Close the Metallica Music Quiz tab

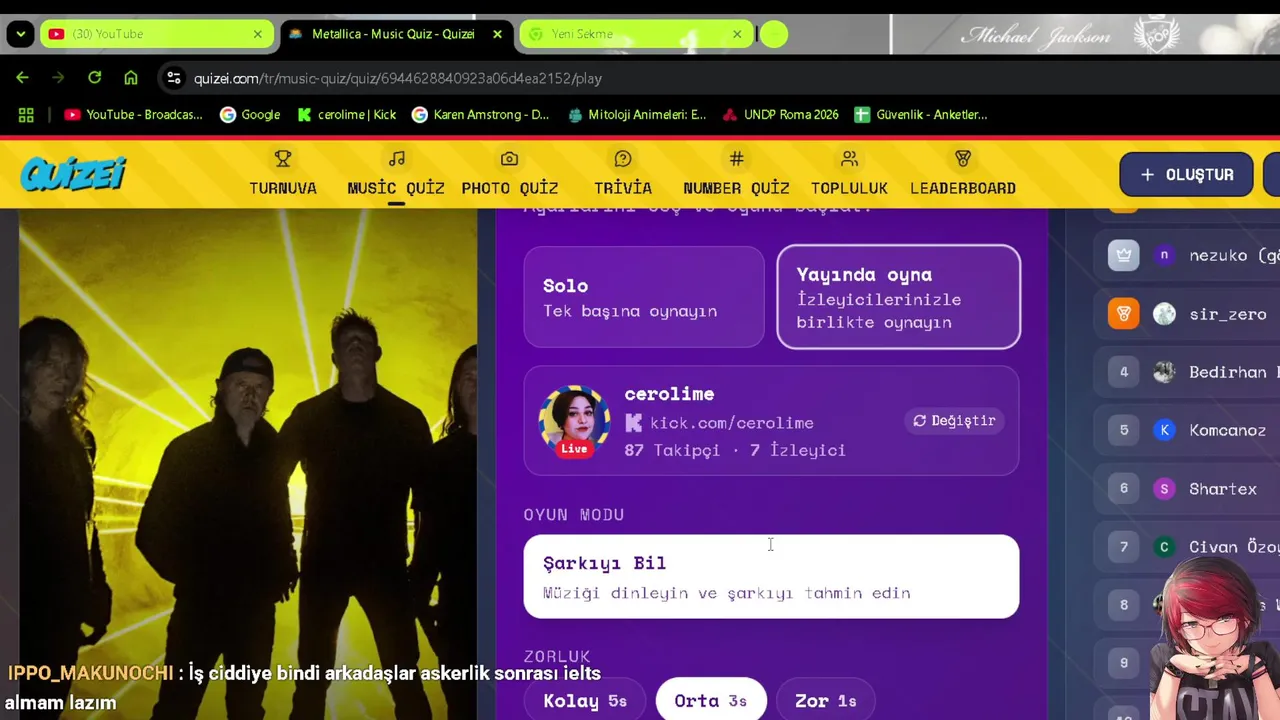coord(497,34)
